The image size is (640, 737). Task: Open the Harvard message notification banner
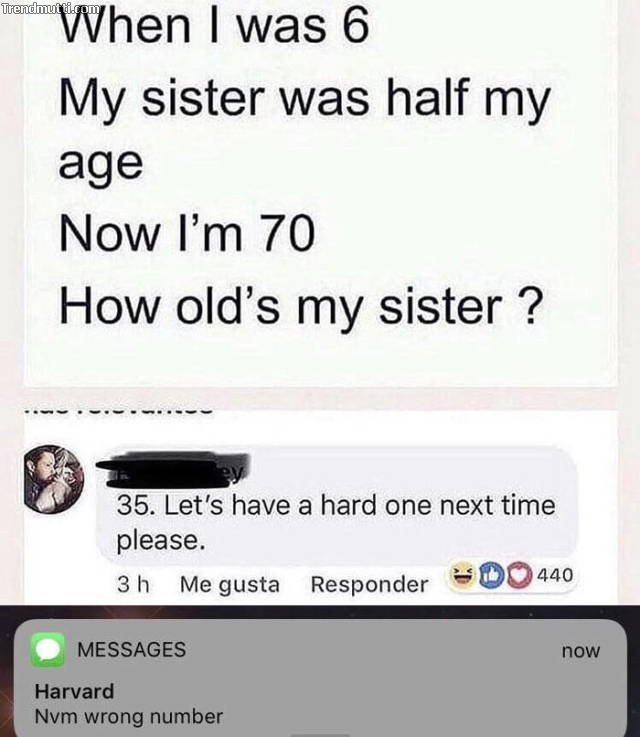[320, 678]
